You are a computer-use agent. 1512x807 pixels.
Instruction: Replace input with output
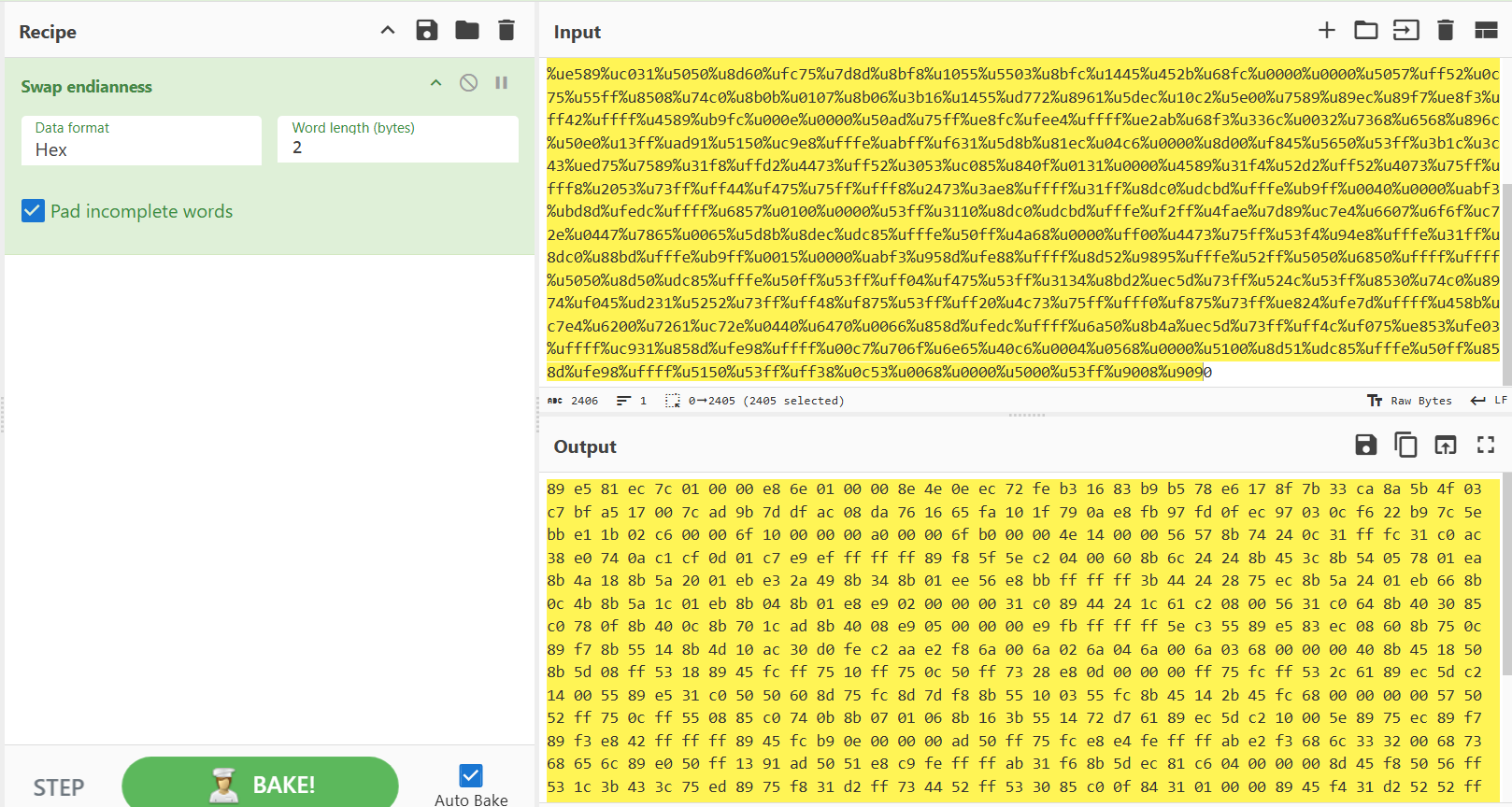(1446, 446)
